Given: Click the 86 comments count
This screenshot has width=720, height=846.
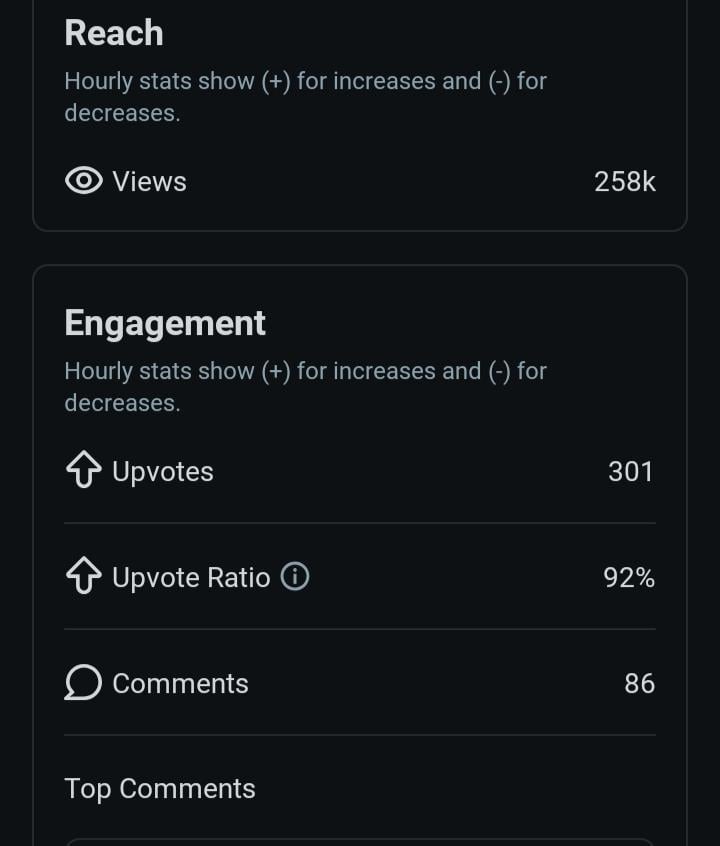Looking at the screenshot, I should (639, 683).
